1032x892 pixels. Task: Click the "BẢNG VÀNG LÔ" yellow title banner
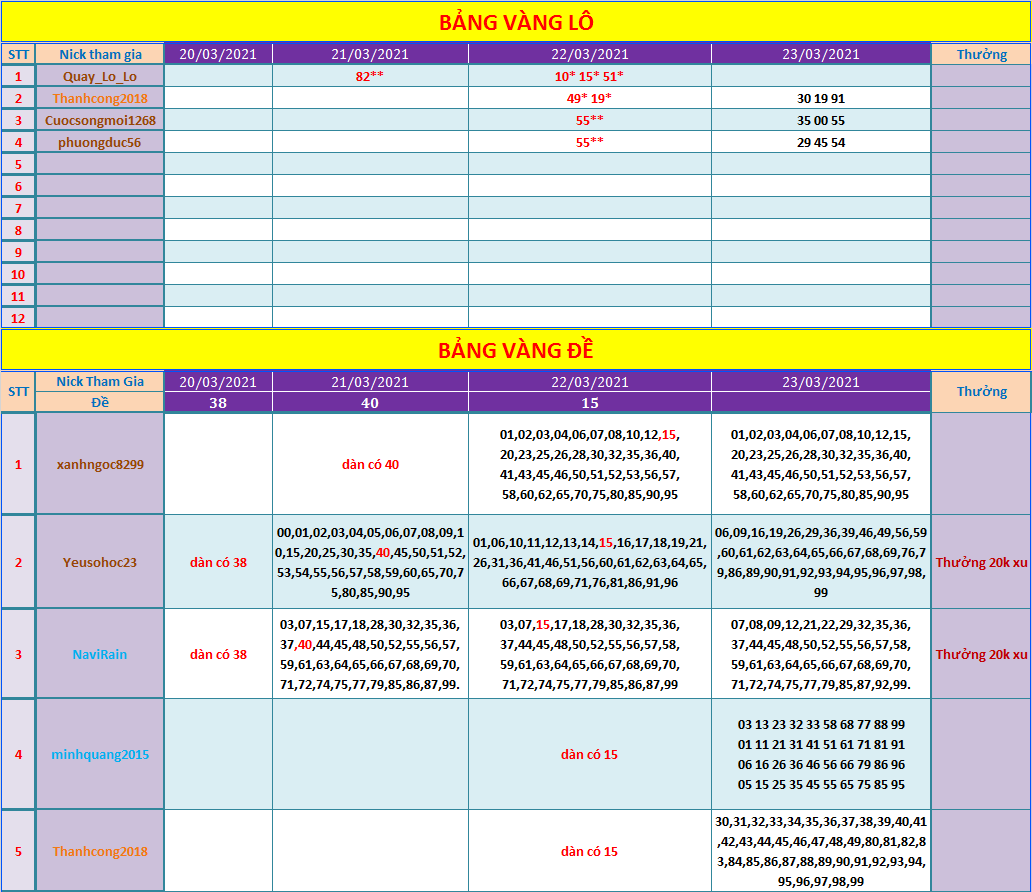point(516,22)
